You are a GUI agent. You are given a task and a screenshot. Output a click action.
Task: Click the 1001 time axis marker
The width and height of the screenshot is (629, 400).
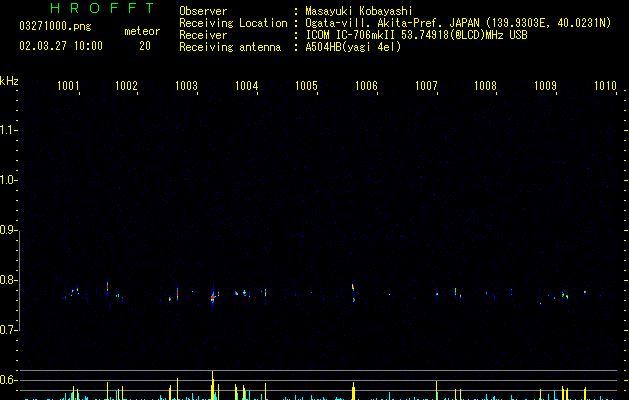click(68, 86)
